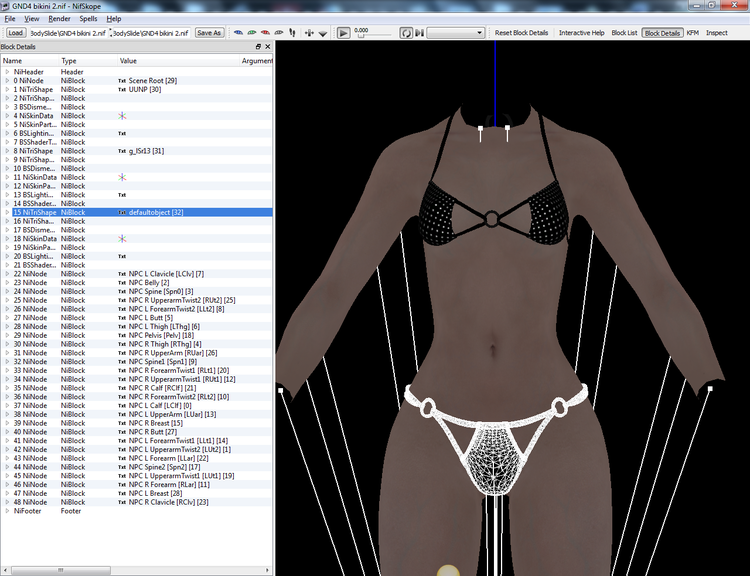750x576 pixels.
Task: Open the animation sequence dropdown
Action: [455, 33]
